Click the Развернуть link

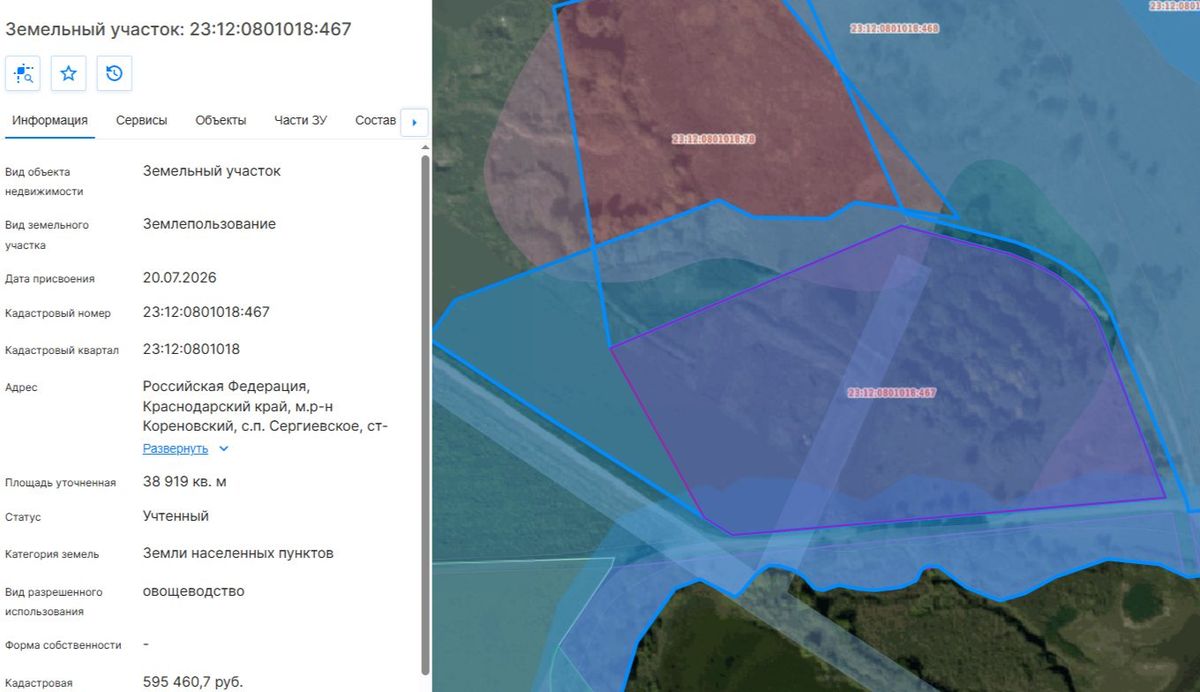(x=175, y=449)
